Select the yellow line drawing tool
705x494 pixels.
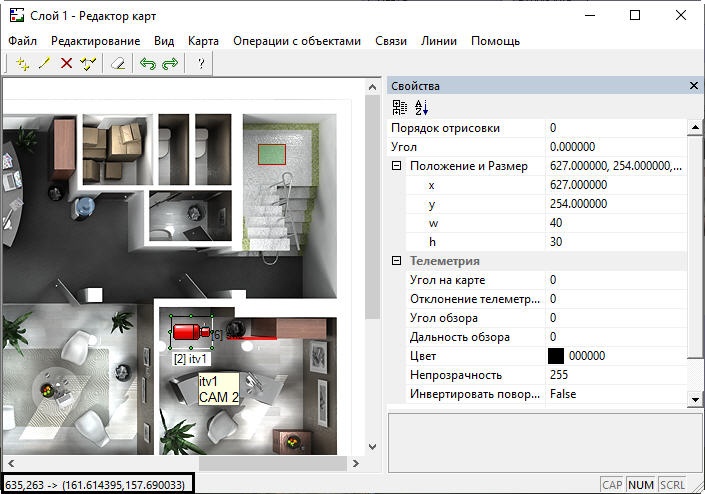[x=44, y=64]
